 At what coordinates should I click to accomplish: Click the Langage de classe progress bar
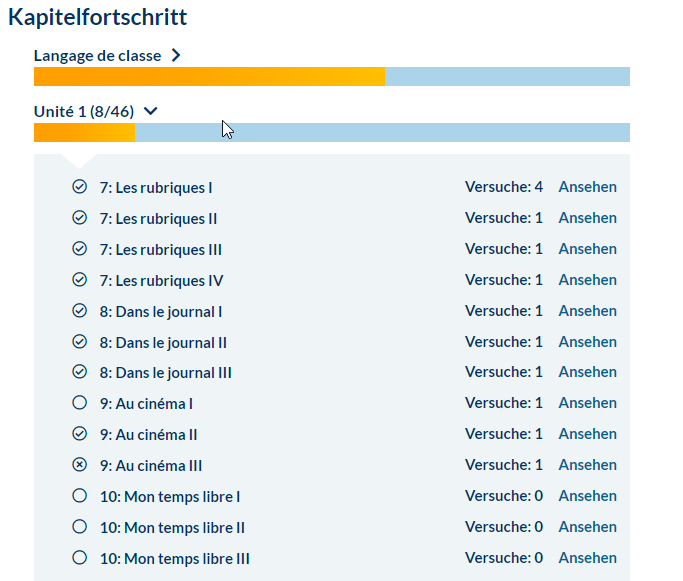(331, 77)
